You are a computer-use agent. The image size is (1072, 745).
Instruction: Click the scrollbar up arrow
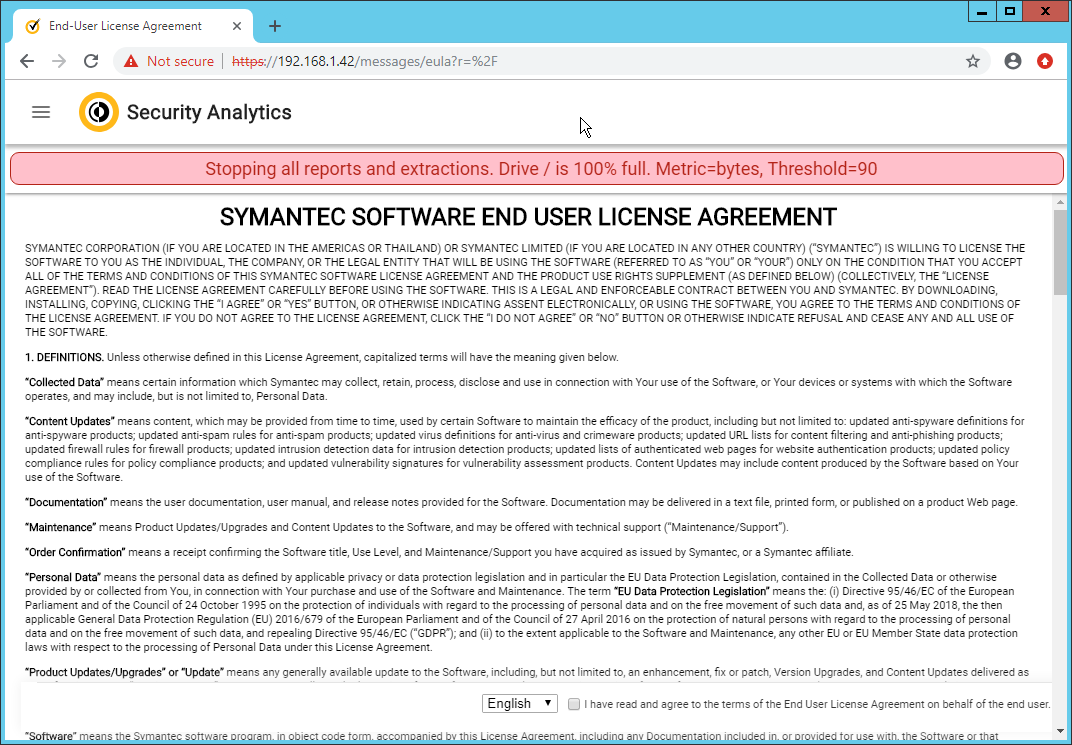(1059, 202)
